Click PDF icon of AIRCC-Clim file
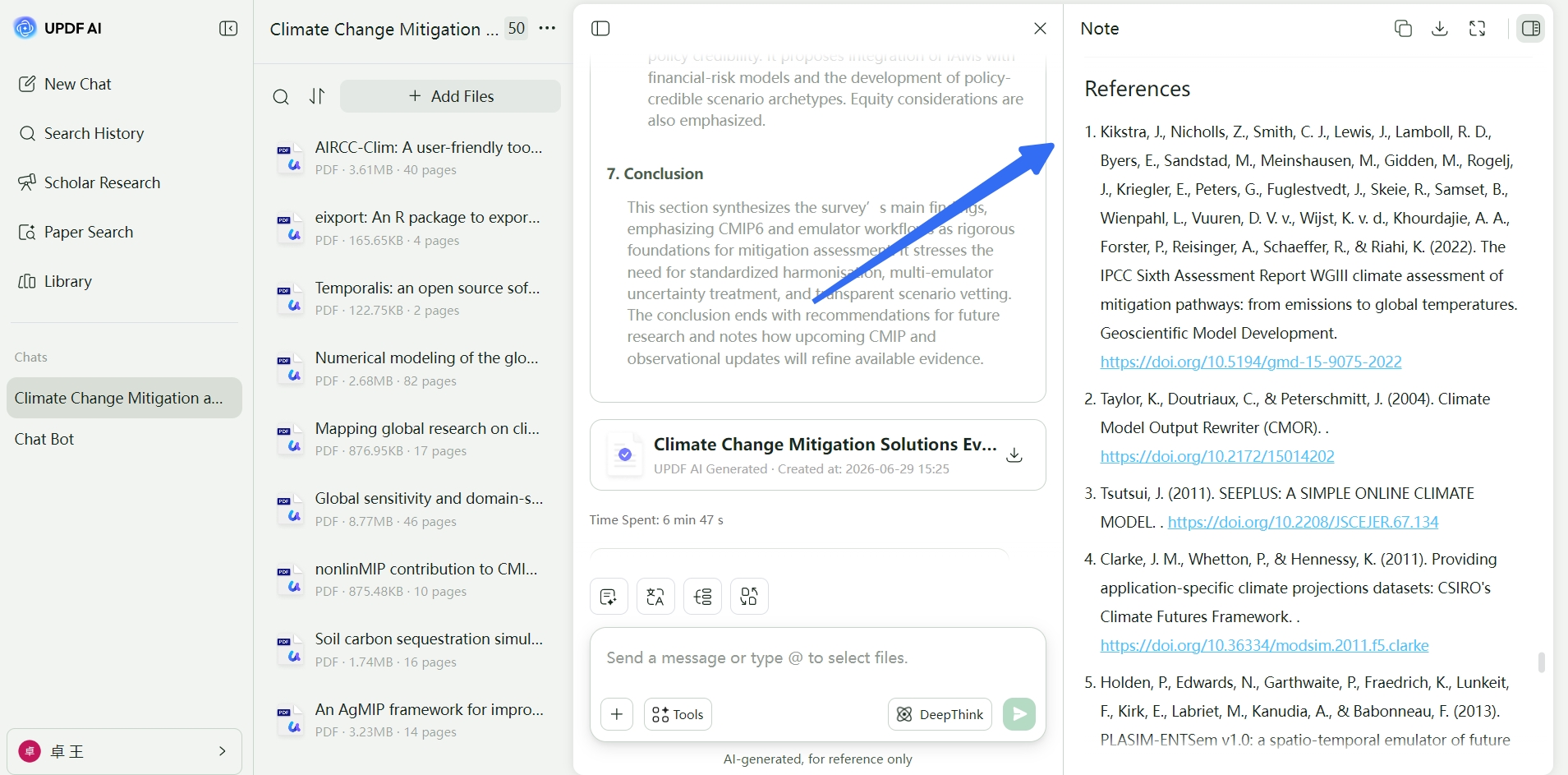Screen dimensions: 1568x775 coord(289,159)
